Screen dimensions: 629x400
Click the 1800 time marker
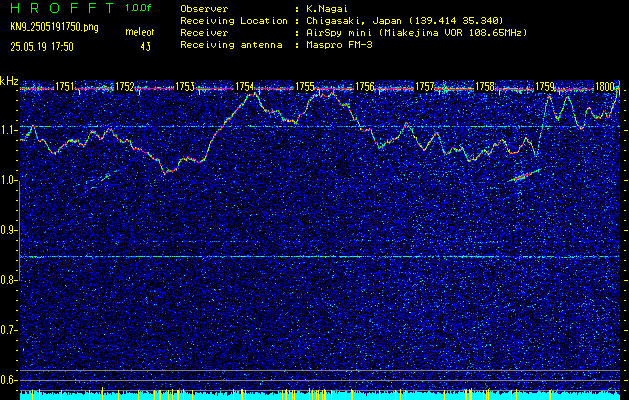pos(605,86)
